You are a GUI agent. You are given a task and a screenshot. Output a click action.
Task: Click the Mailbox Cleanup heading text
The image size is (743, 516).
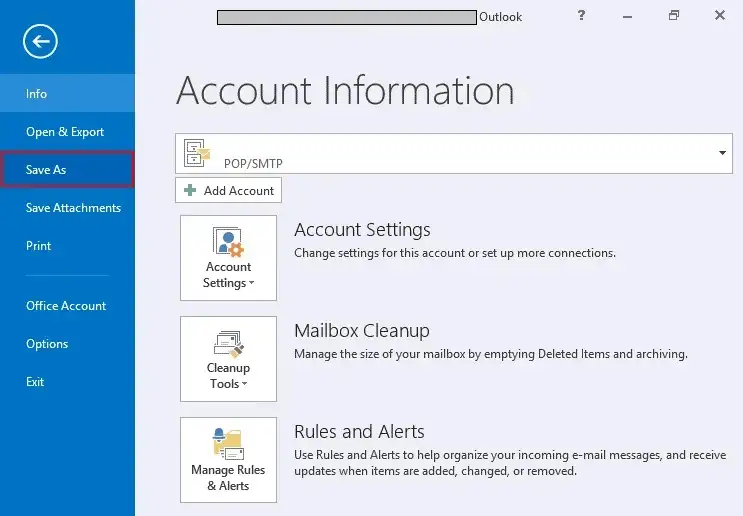click(361, 331)
